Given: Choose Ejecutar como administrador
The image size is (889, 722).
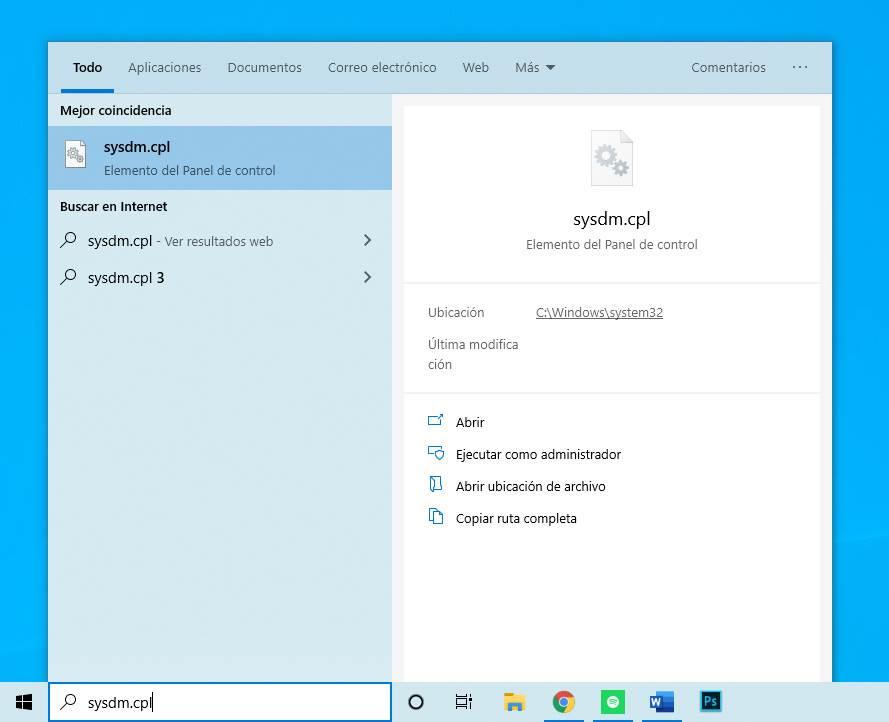Looking at the screenshot, I should tap(538, 454).
